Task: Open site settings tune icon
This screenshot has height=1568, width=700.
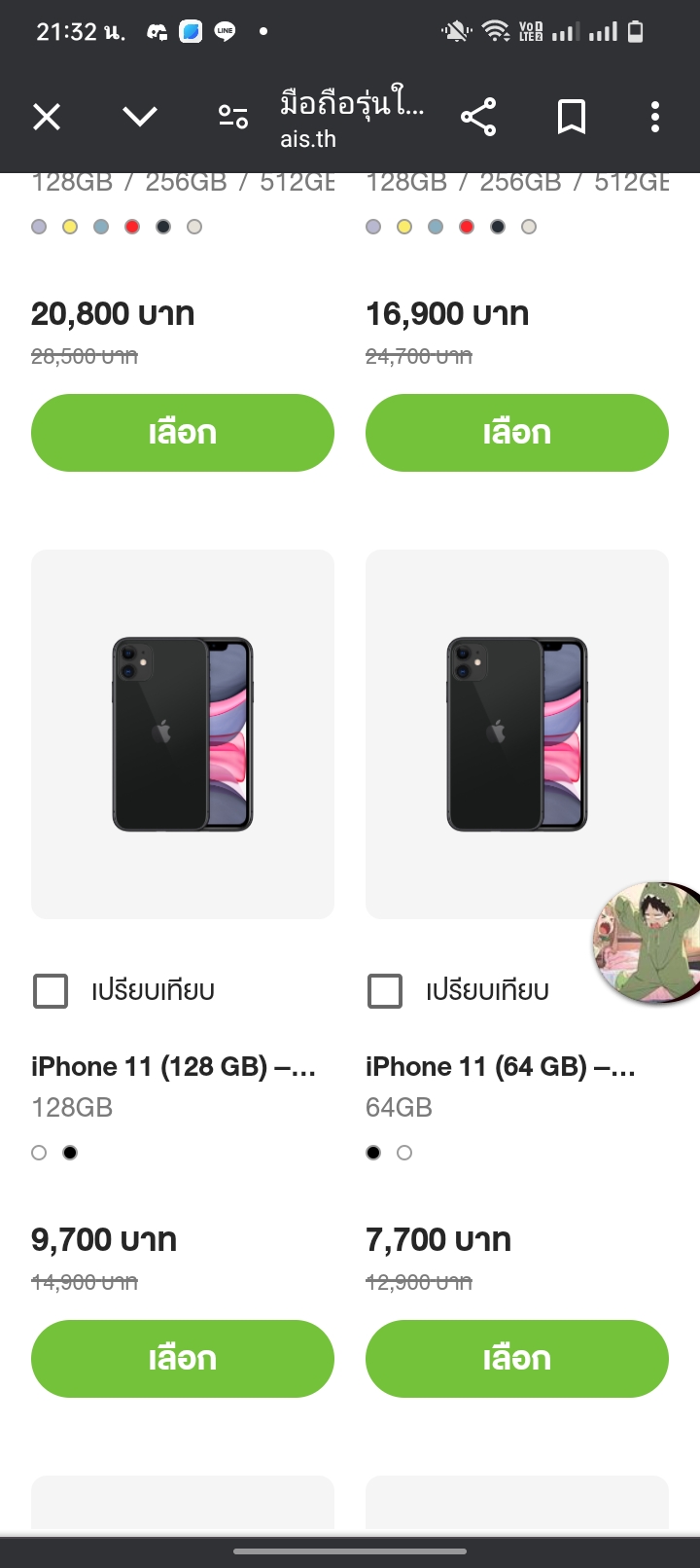Action: pyautogui.click(x=233, y=118)
